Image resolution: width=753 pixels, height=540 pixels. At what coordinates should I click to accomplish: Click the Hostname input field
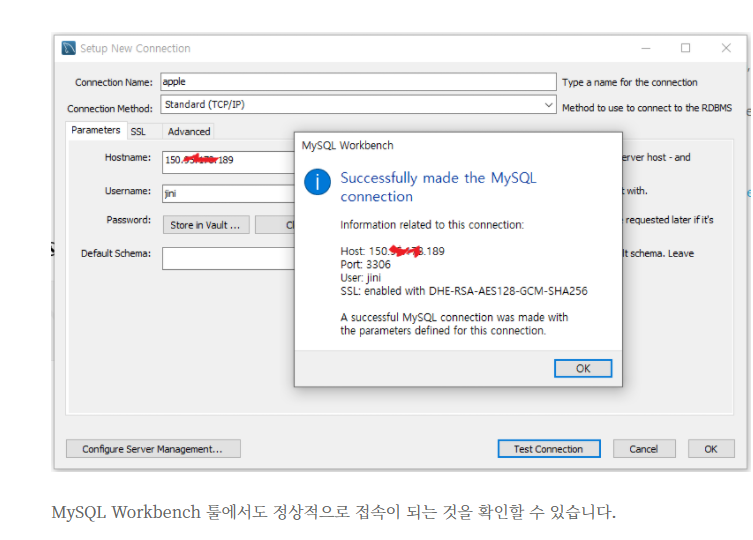tap(228, 162)
